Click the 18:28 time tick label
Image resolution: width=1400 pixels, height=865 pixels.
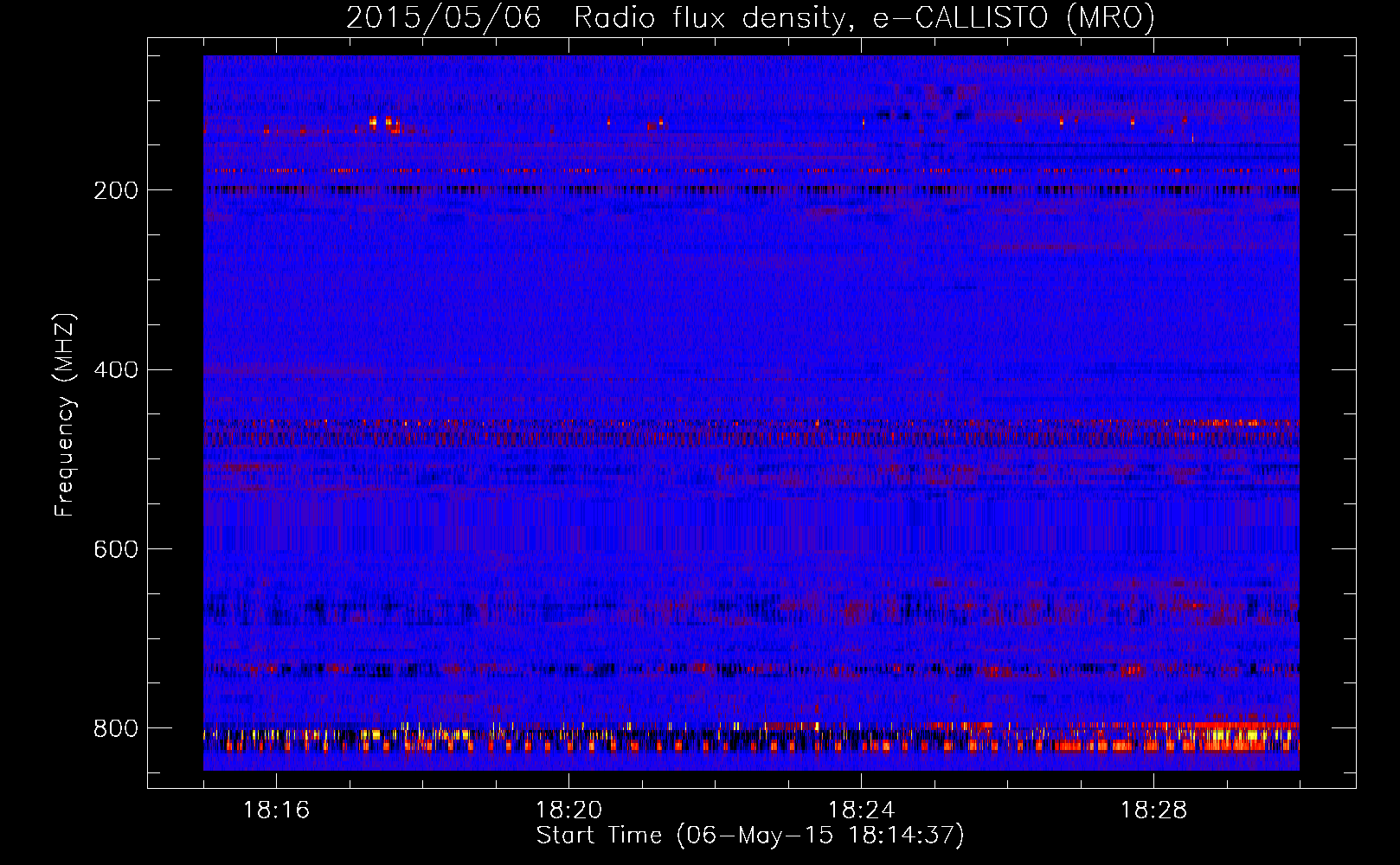click(1153, 811)
